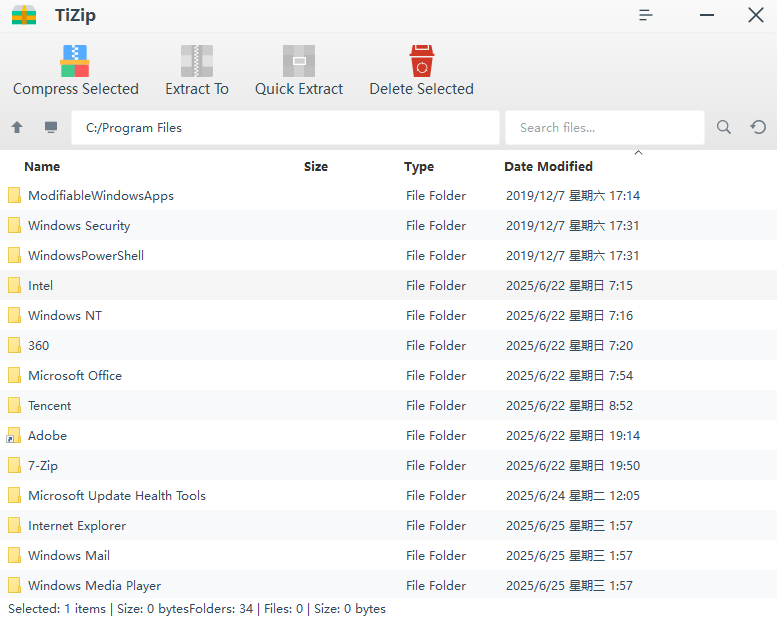The width and height of the screenshot is (777, 617).
Task: Click the Windows Mail name text
Action: [x=69, y=555]
